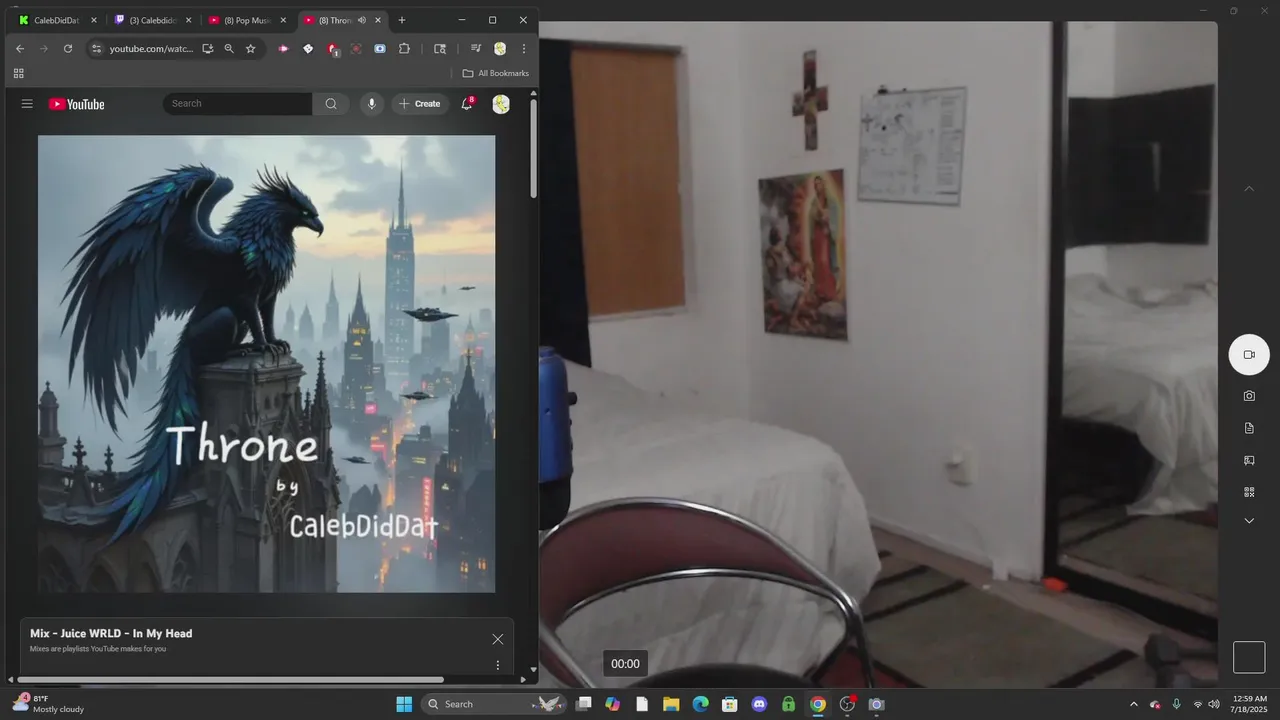The height and width of the screenshot is (720, 1280).
Task: Bookmark this page with the star icon
Action: tap(251, 48)
